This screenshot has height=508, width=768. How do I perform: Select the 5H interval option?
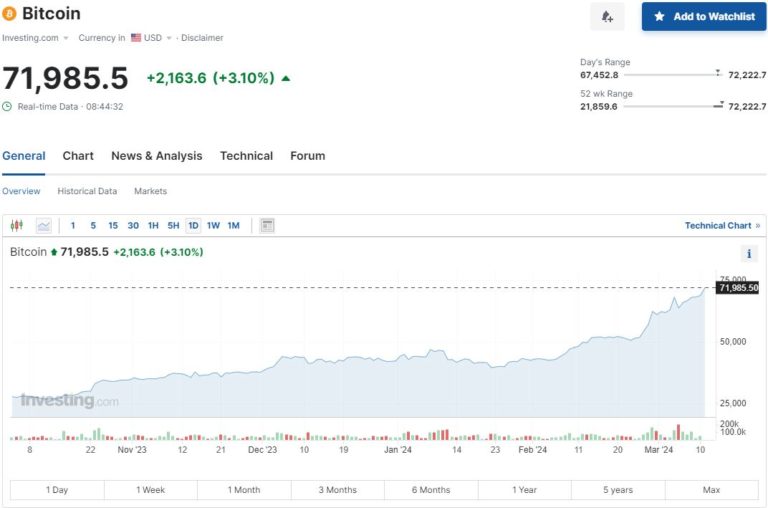173,226
